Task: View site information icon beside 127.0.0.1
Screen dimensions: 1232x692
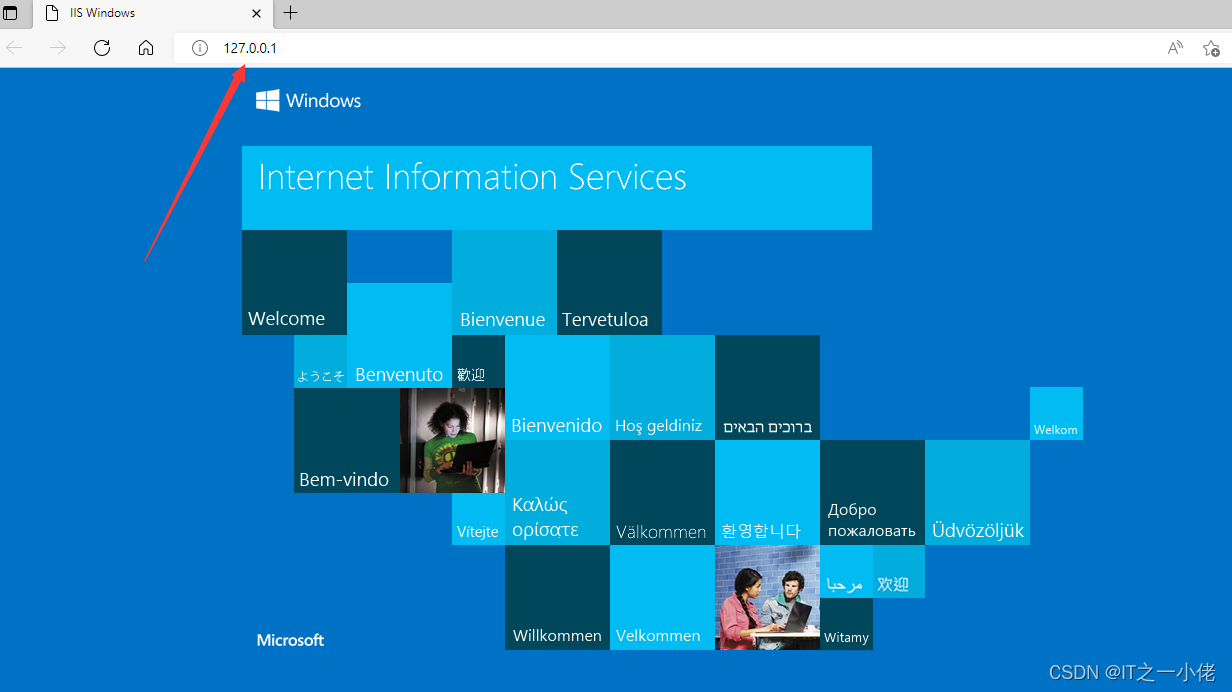Action: [x=200, y=48]
